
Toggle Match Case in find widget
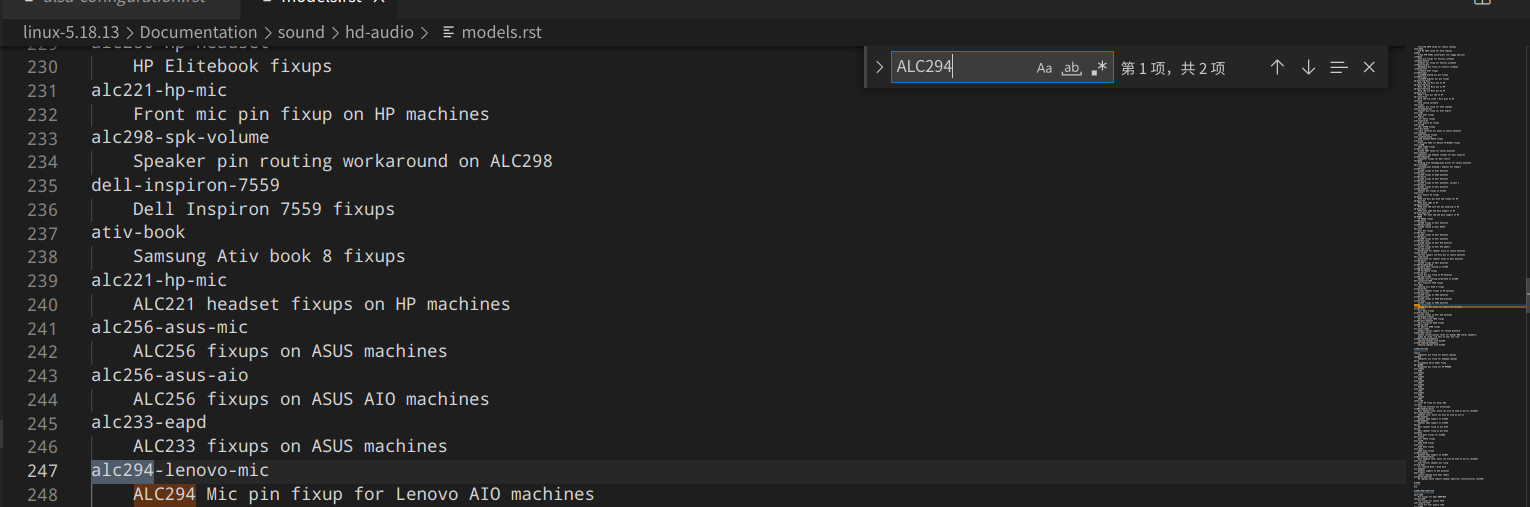[1044, 68]
